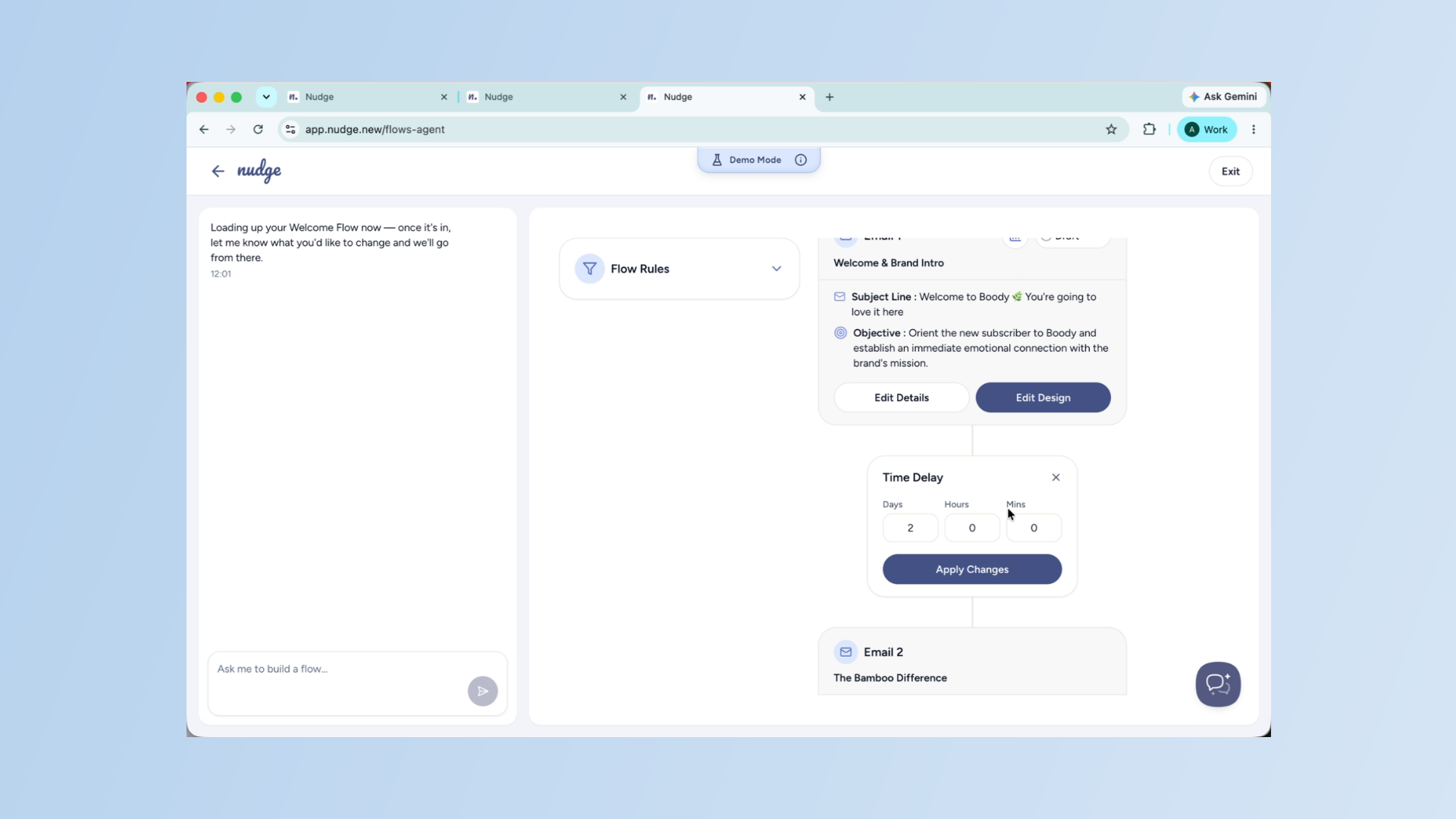Screen dimensions: 1456x819
Task: Click Edit Details for Email 1
Action: point(901,397)
